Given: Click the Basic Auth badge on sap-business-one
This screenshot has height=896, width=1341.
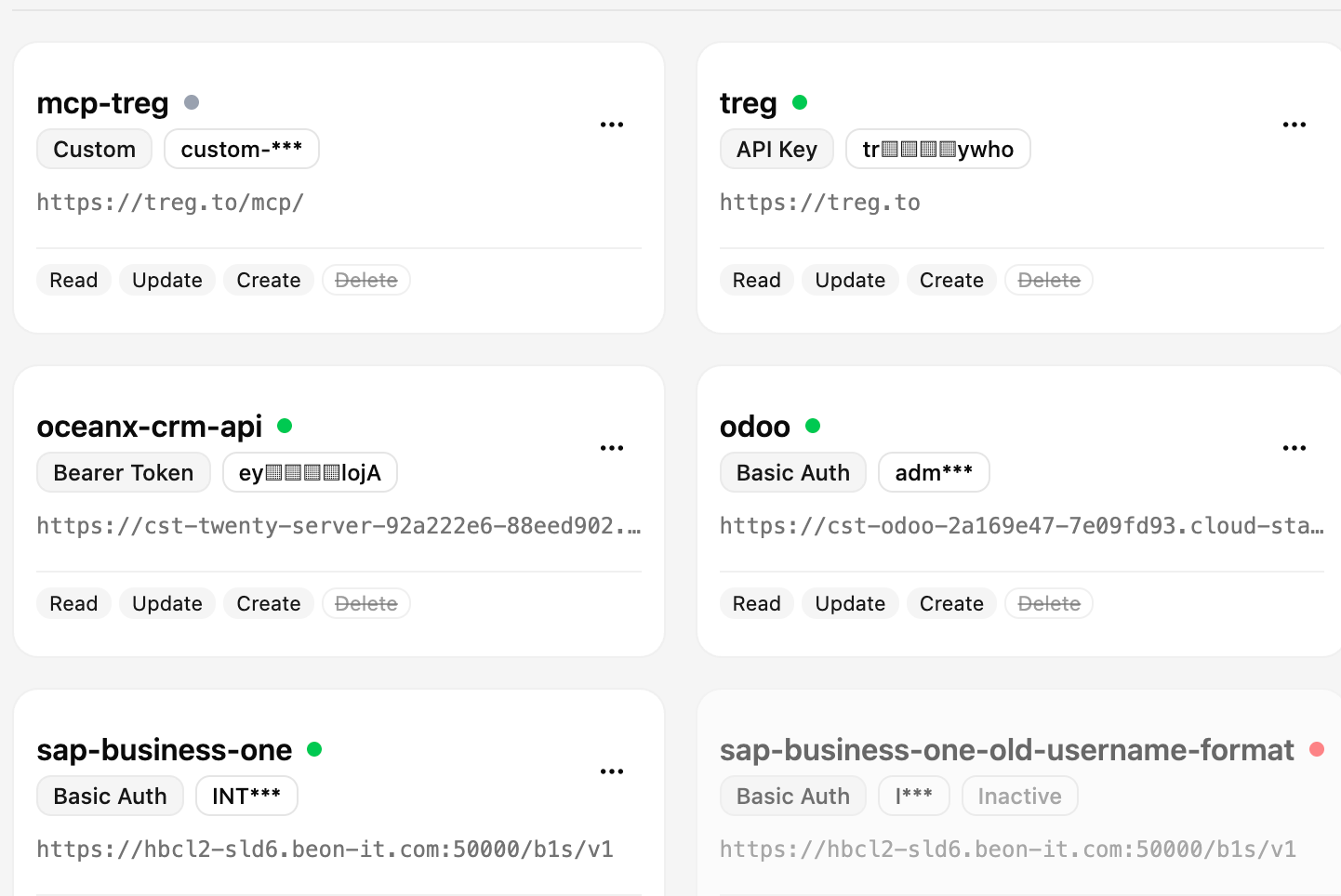Looking at the screenshot, I should (110, 796).
